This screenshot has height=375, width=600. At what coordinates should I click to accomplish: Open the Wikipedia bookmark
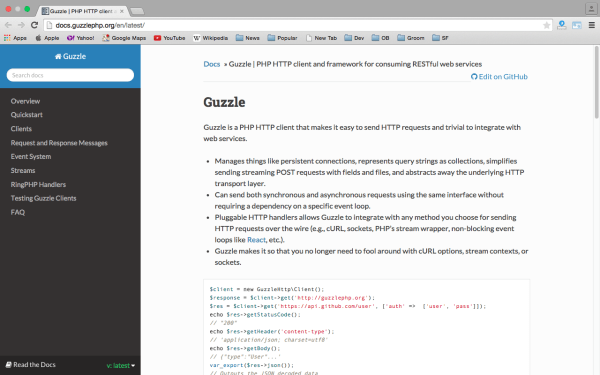point(210,38)
